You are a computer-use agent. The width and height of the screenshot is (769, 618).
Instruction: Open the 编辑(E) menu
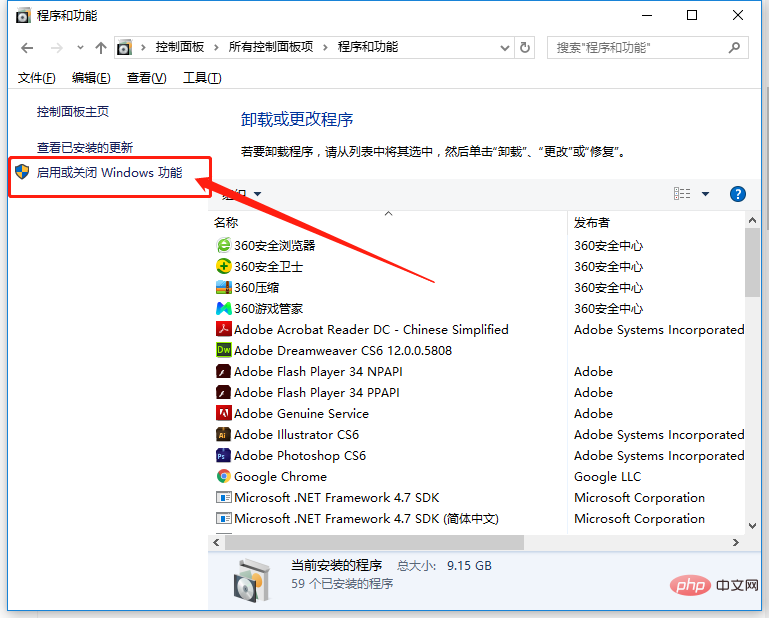click(91, 77)
